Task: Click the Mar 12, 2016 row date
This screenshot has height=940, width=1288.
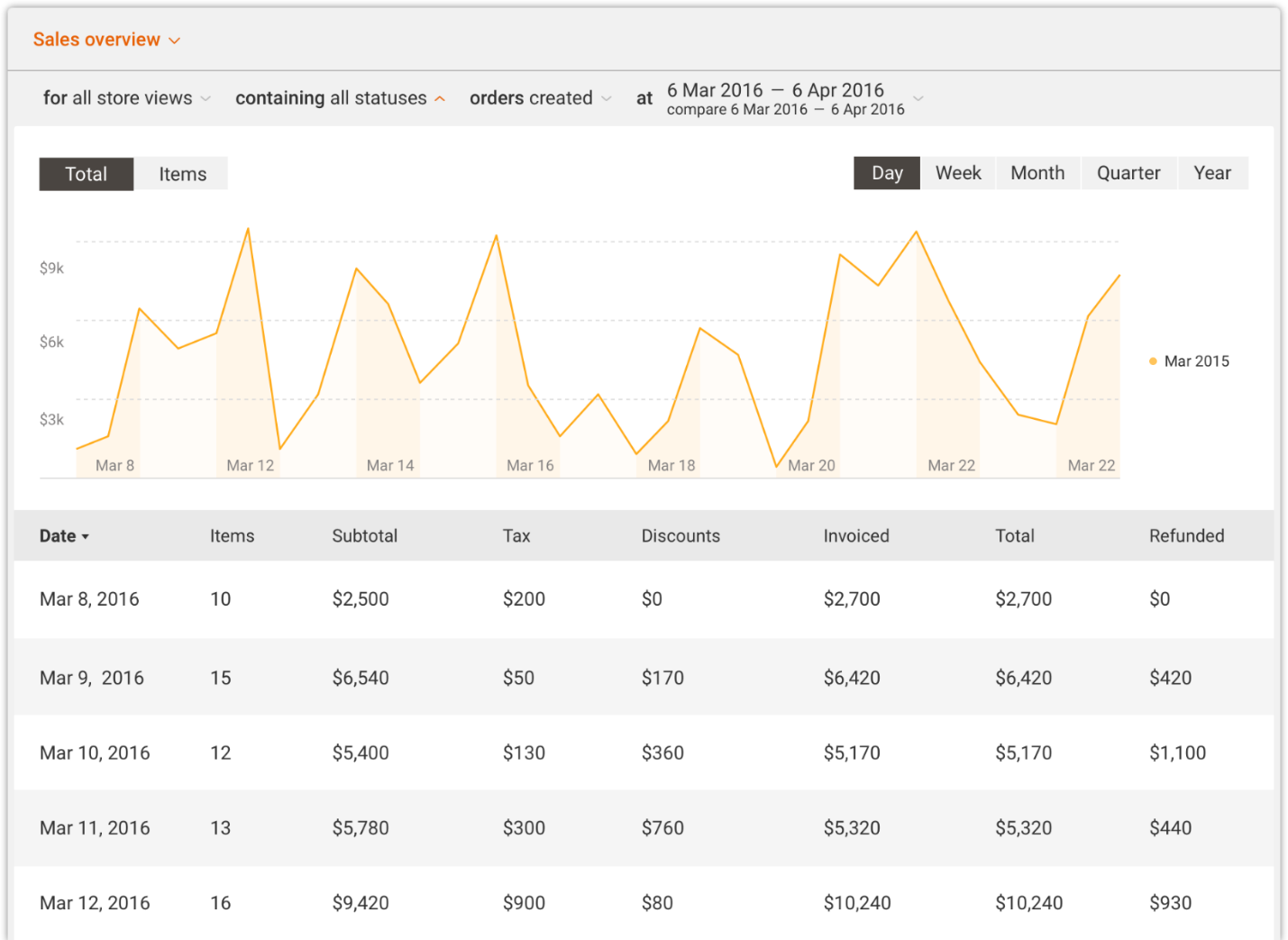Action: point(95,903)
